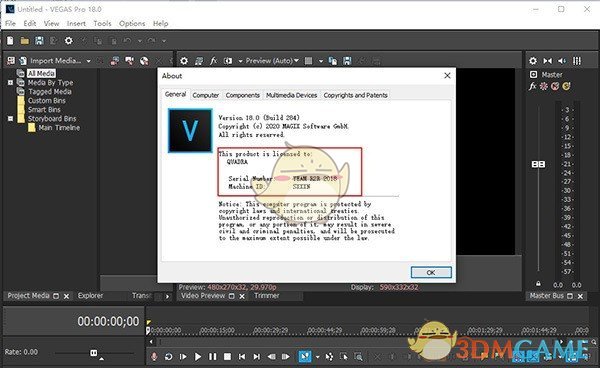The height and width of the screenshot is (368, 600).
Task: Expand the Master bus plus icon
Action: tap(533, 74)
